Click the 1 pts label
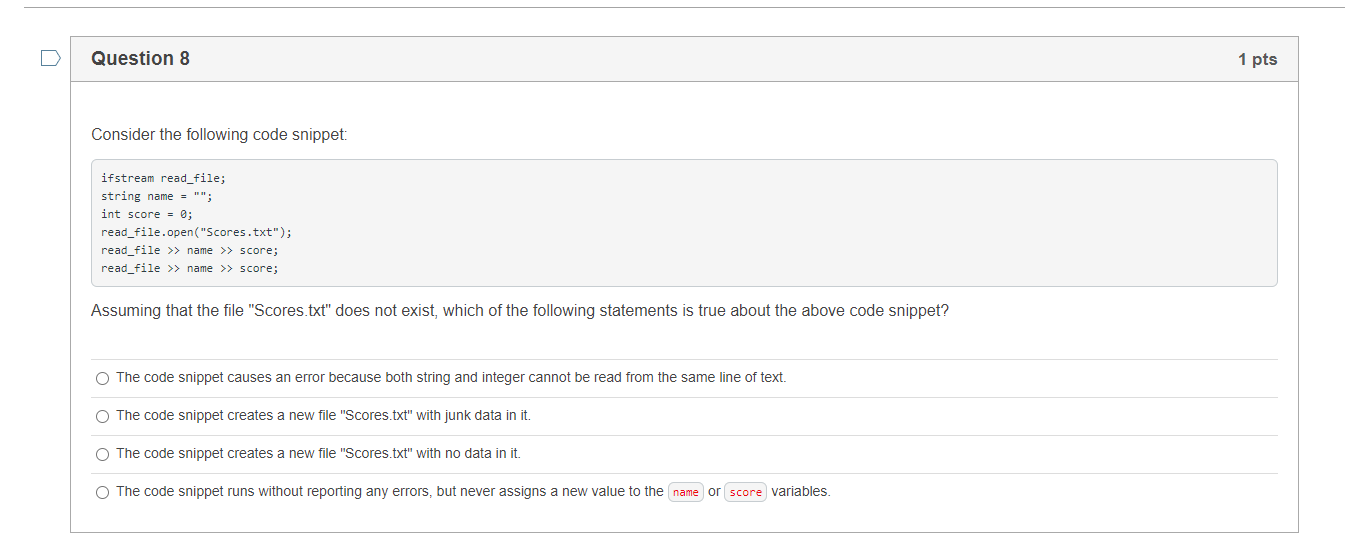The height and width of the screenshot is (555, 1360). tap(1257, 60)
